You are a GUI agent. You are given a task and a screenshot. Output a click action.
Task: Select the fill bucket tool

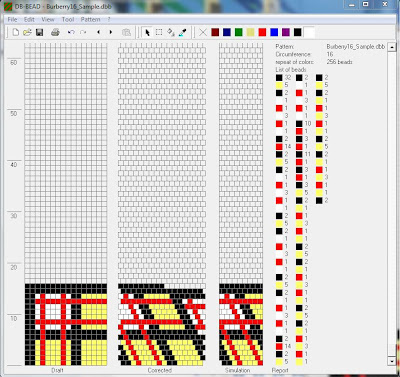click(x=171, y=32)
